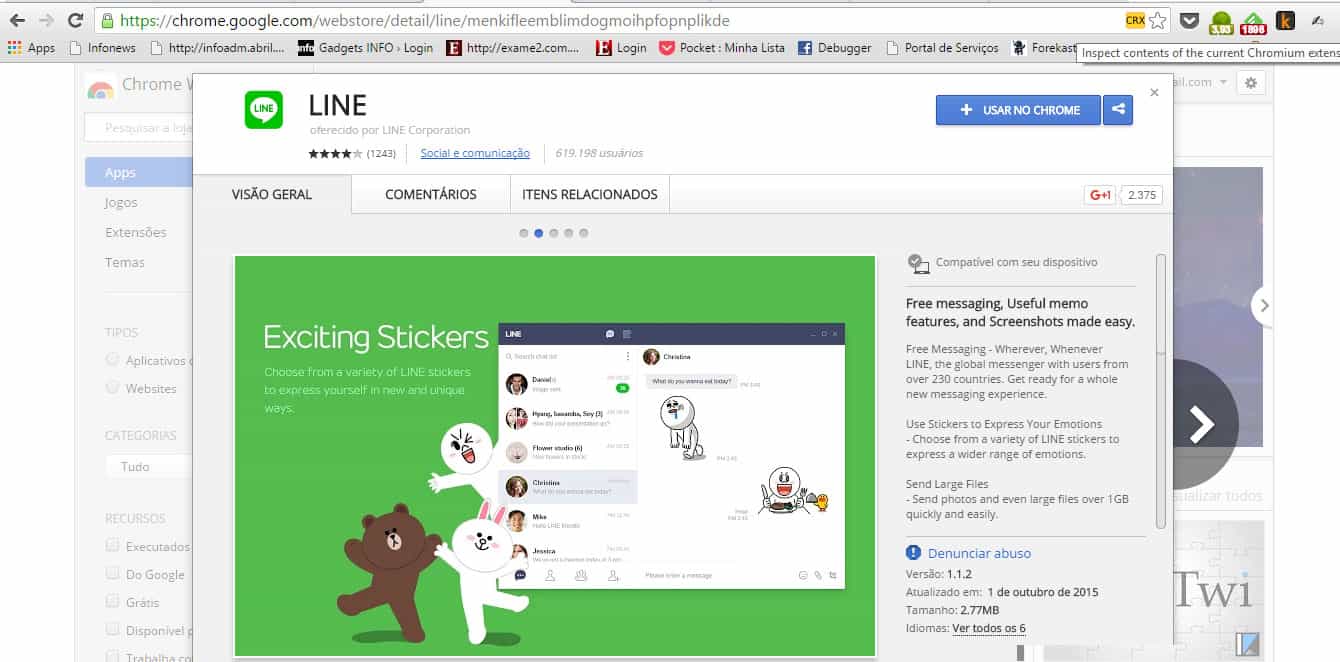Click the compatible device icon
Image resolution: width=1340 pixels, height=662 pixels.
click(918, 263)
